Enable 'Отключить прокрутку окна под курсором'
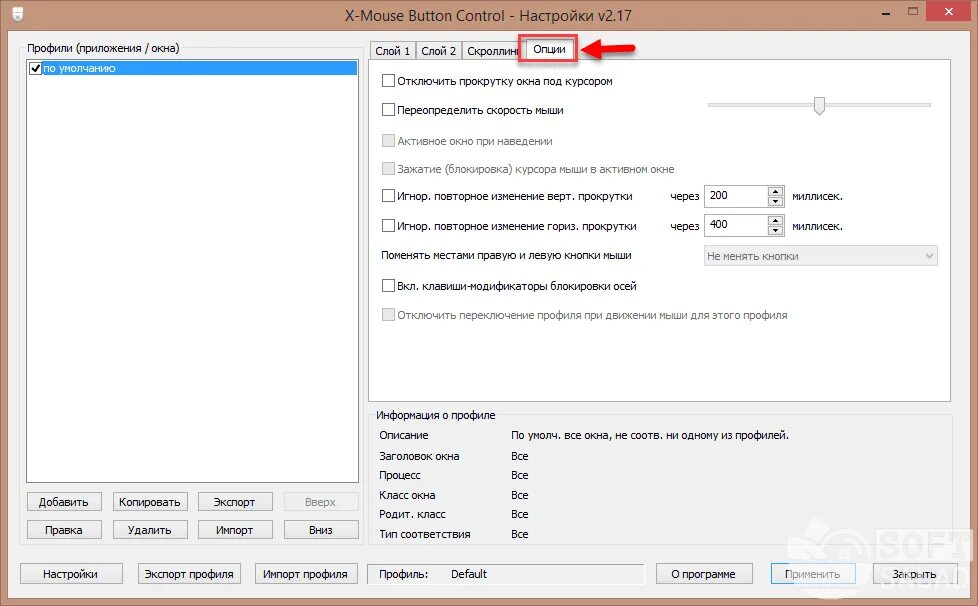 click(x=388, y=80)
